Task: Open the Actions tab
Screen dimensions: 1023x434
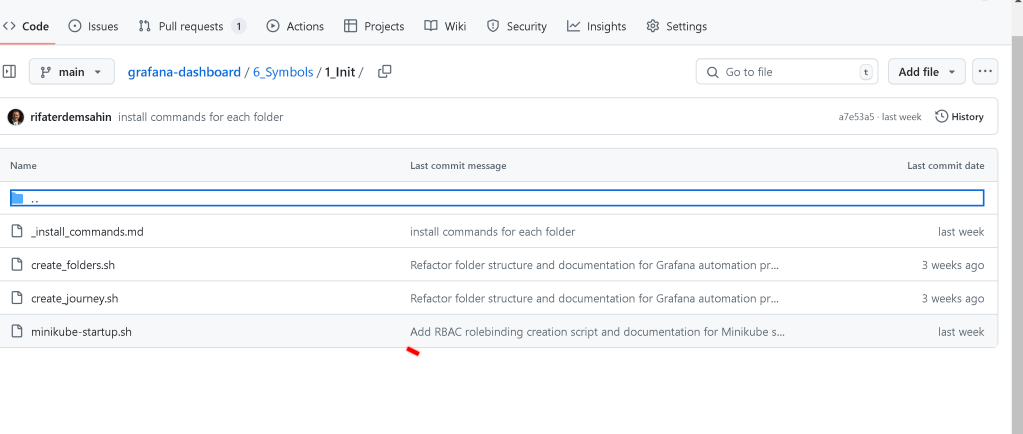Action: point(295,26)
